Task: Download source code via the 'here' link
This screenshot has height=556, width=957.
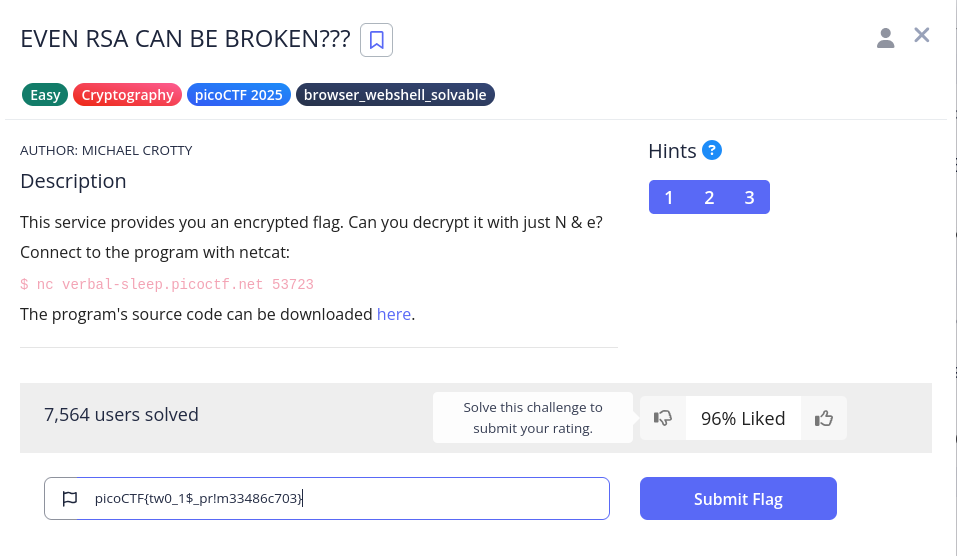Action: (x=394, y=314)
